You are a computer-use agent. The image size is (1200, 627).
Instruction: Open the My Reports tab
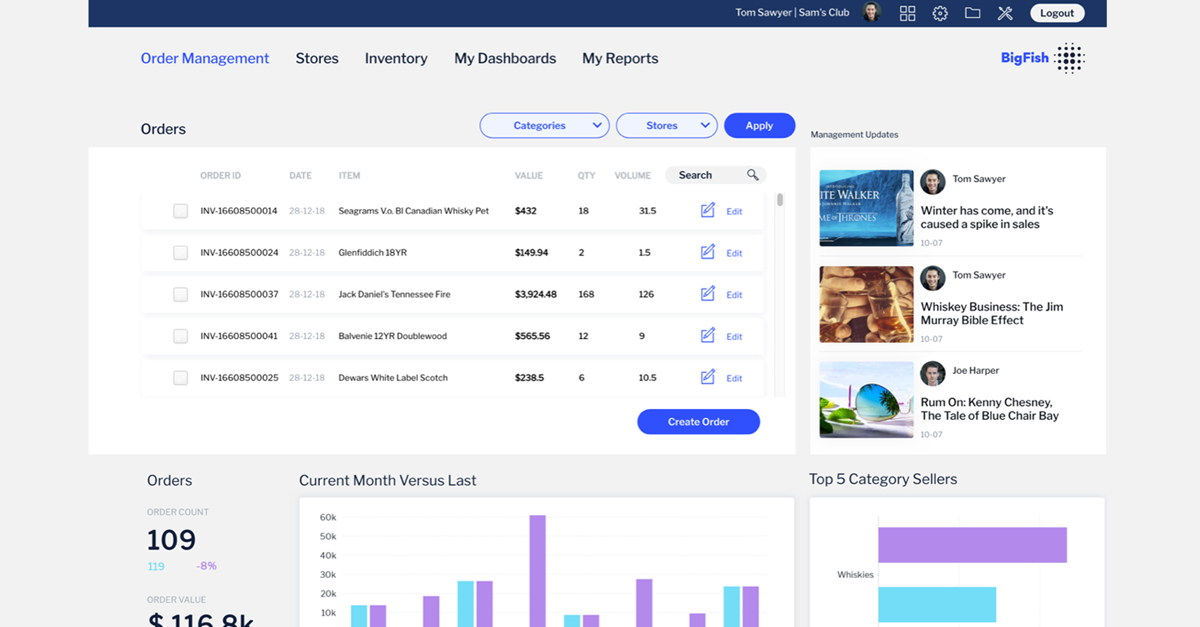620,59
